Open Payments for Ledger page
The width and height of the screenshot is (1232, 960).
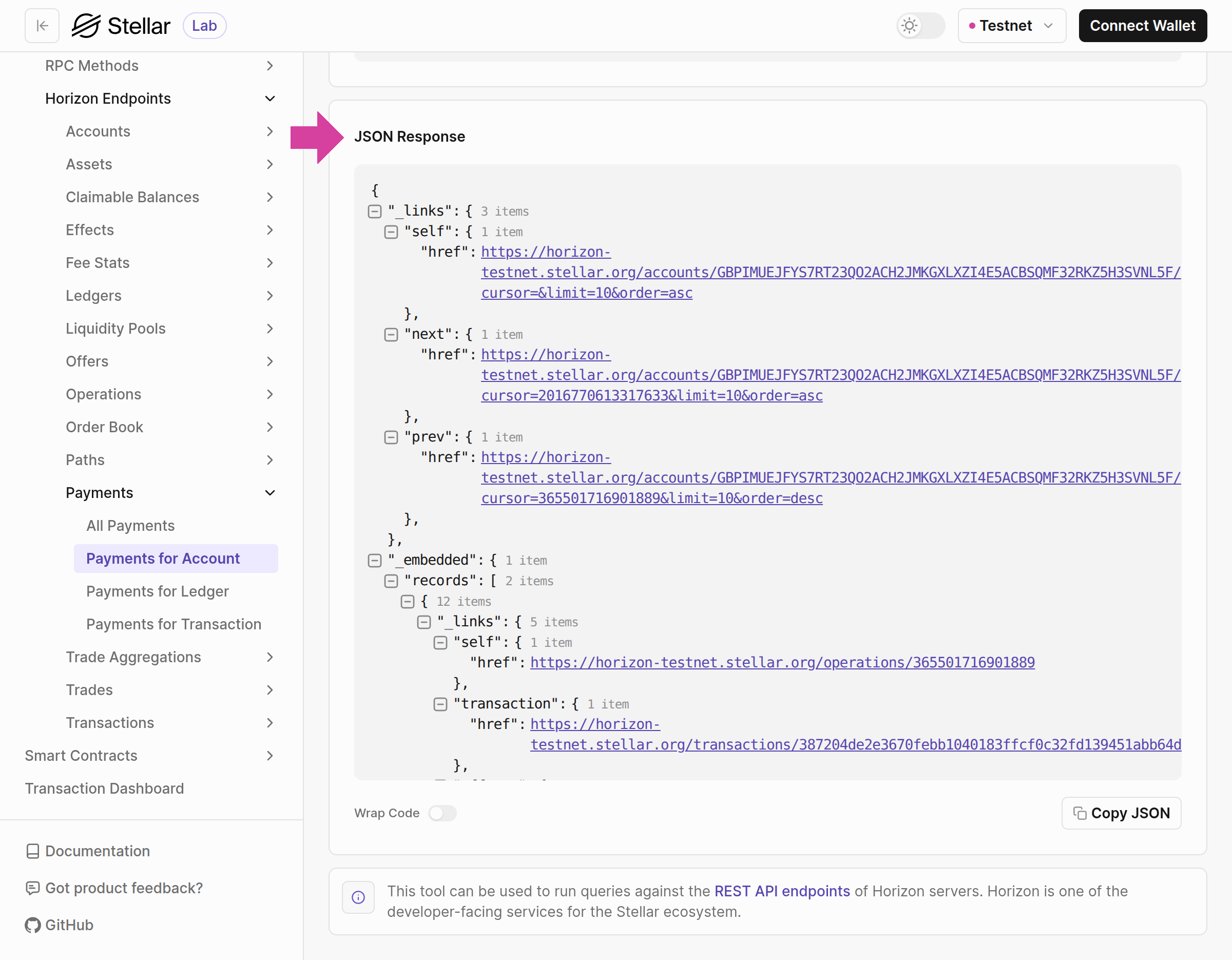tap(158, 591)
